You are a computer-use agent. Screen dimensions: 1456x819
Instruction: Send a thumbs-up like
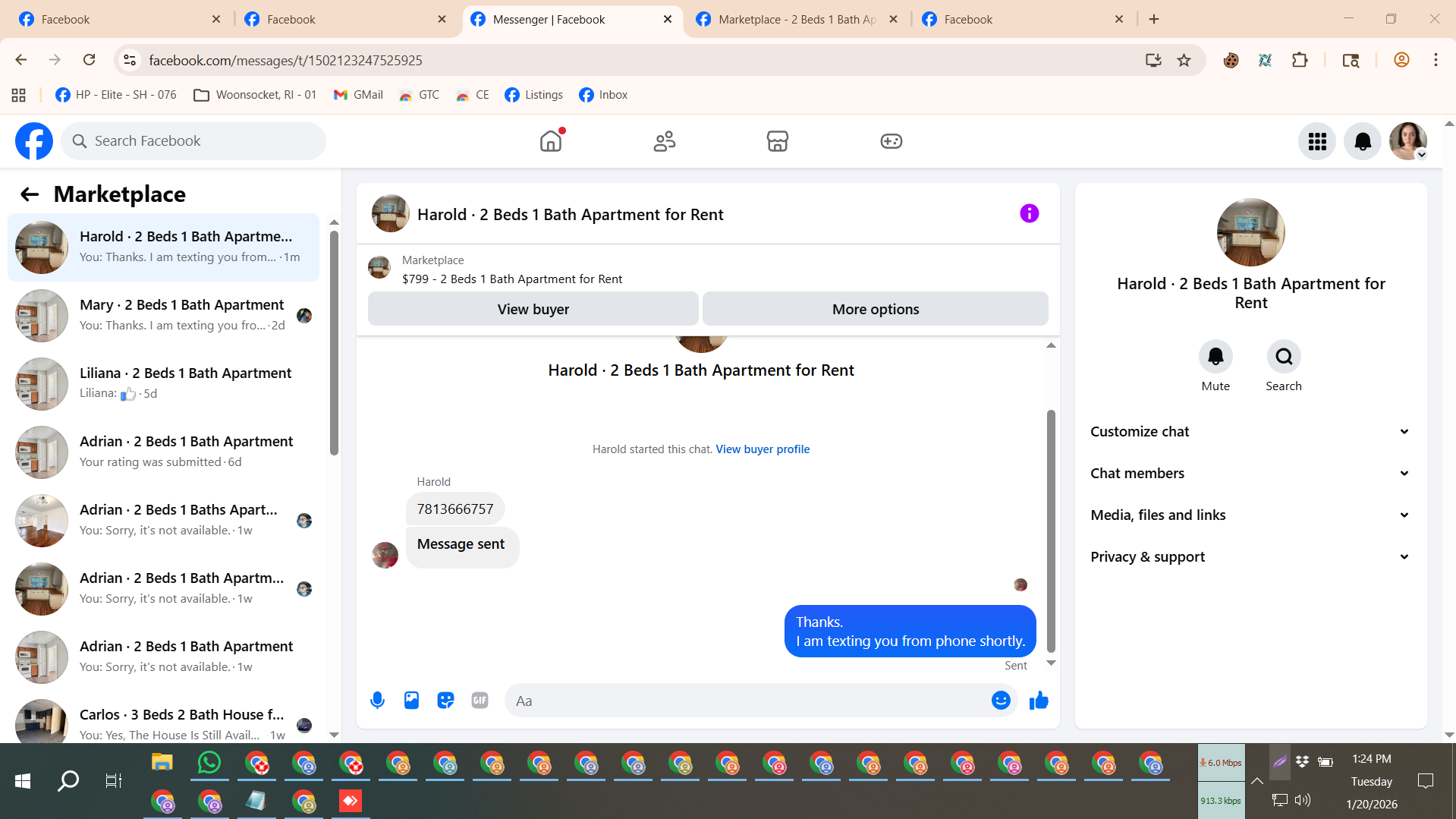1039,701
